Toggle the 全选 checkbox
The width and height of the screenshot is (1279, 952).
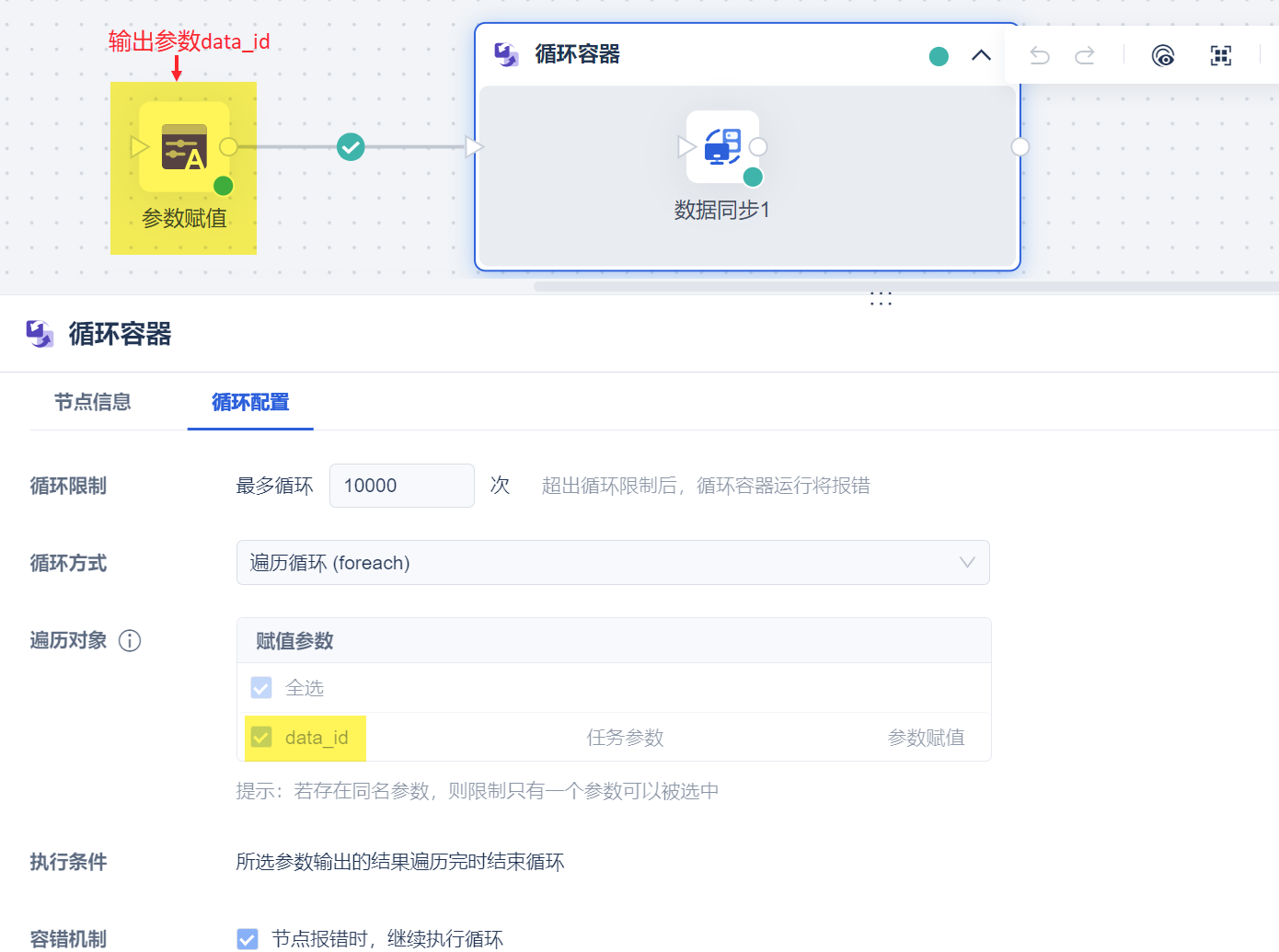click(261, 688)
